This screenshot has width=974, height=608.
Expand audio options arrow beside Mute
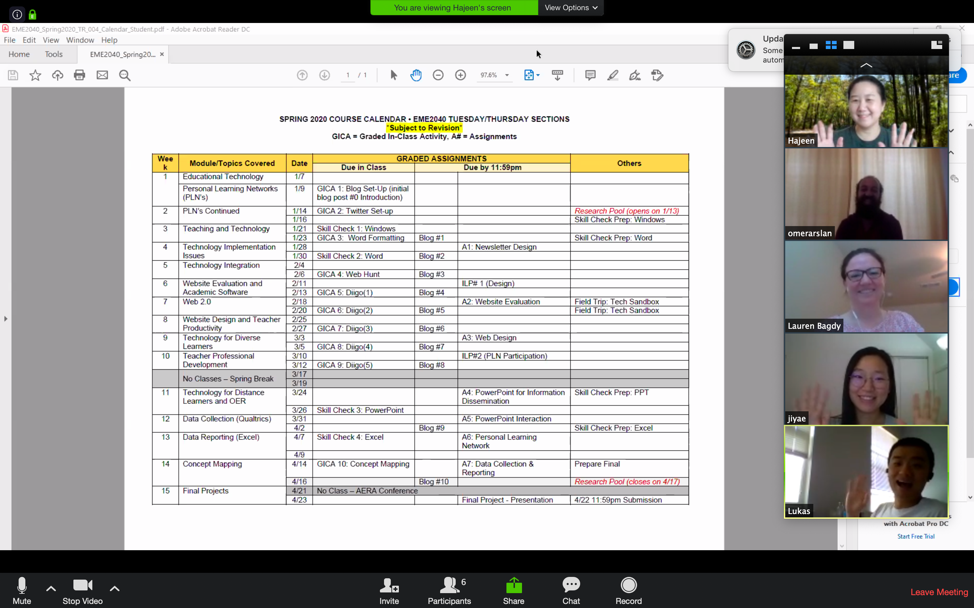coord(51,588)
